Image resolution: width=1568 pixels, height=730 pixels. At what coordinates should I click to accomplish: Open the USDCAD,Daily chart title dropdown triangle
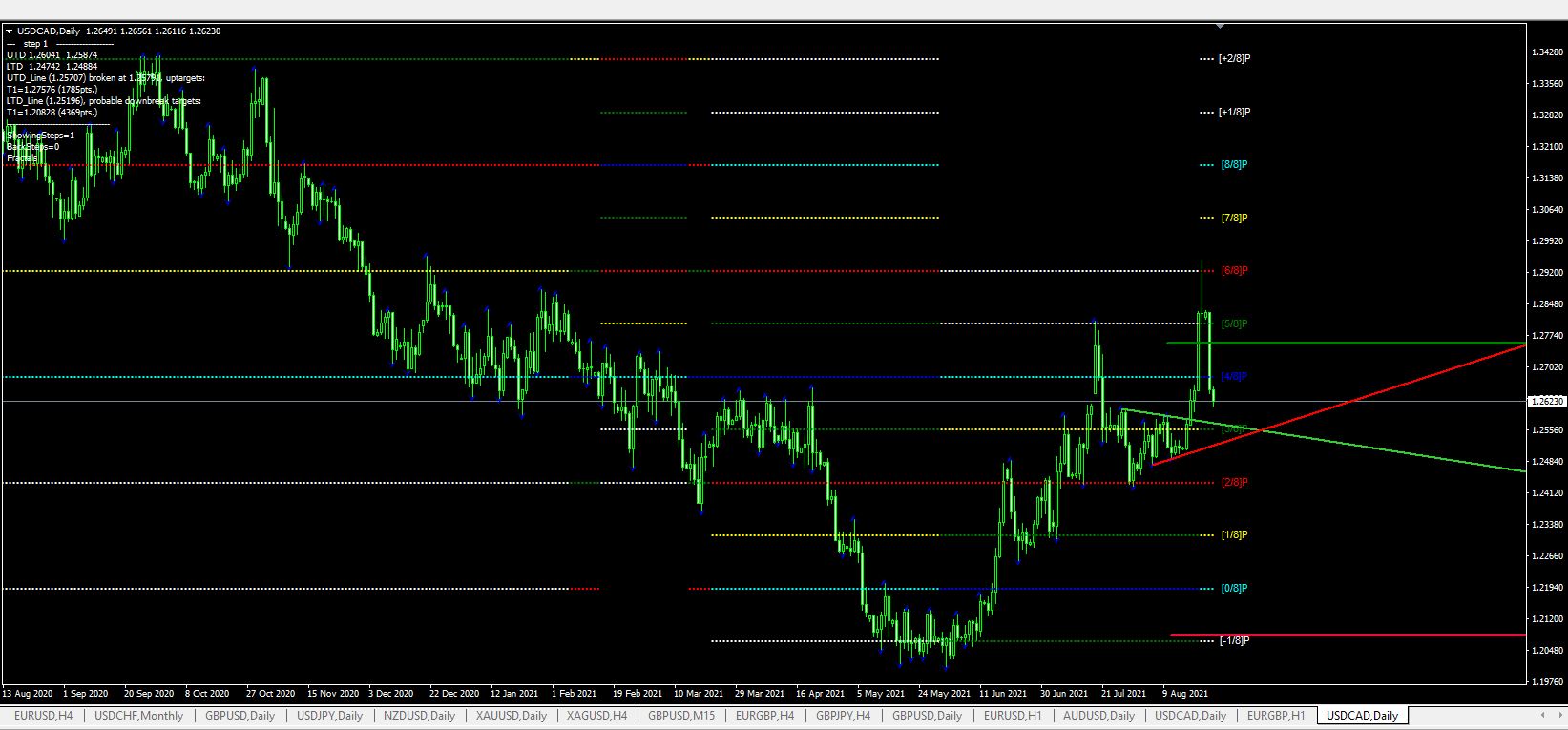click(10, 31)
